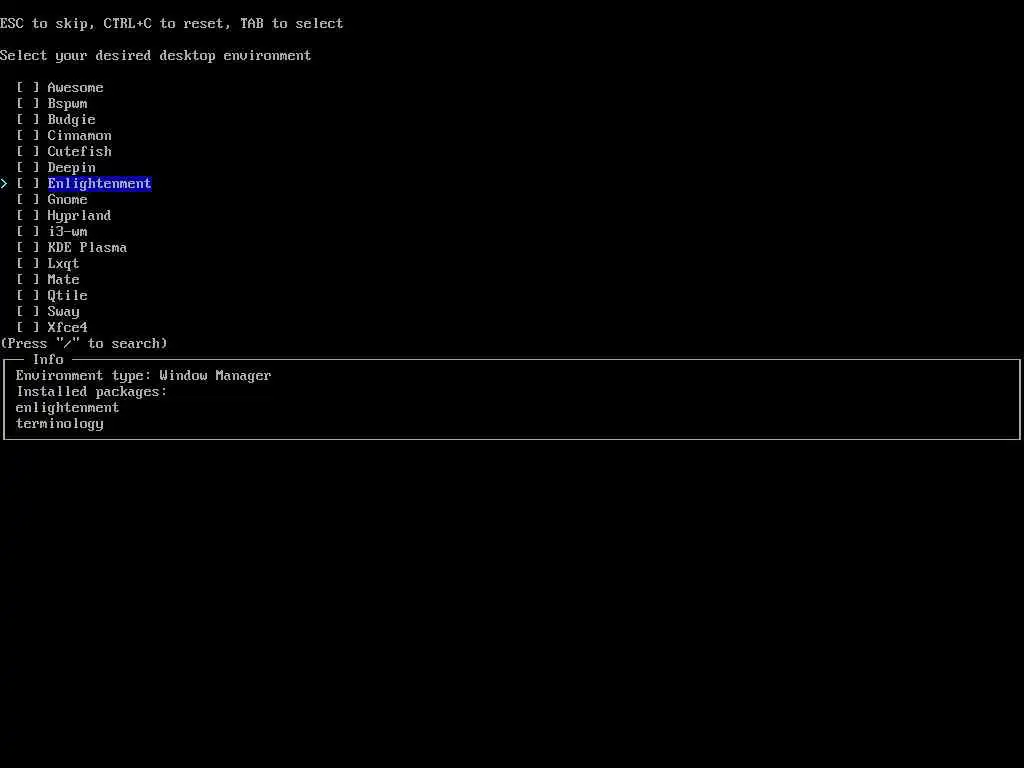Click the 'Press "/" to search' hint
Image resolution: width=1024 pixels, height=768 pixels.
coord(84,344)
